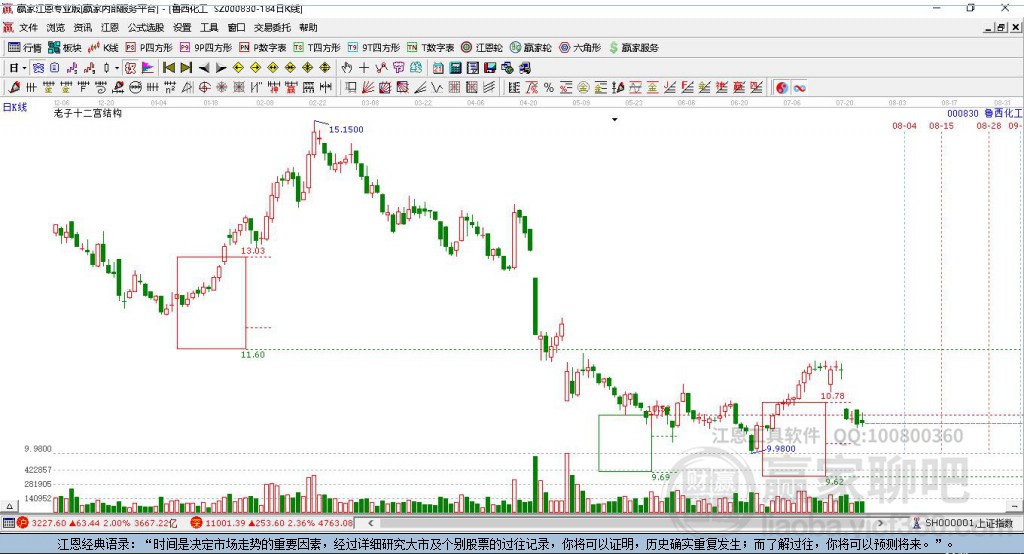Select the crosshair cursor tool
The image size is (1024, 554).
(x=364, y=68)
